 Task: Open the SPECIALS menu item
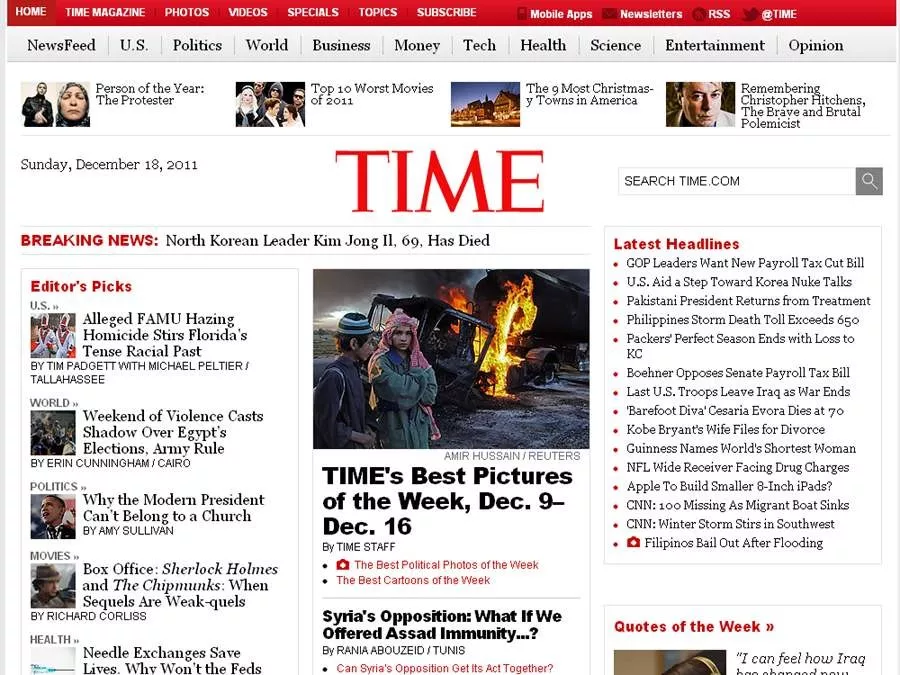[x=313, y=12]
